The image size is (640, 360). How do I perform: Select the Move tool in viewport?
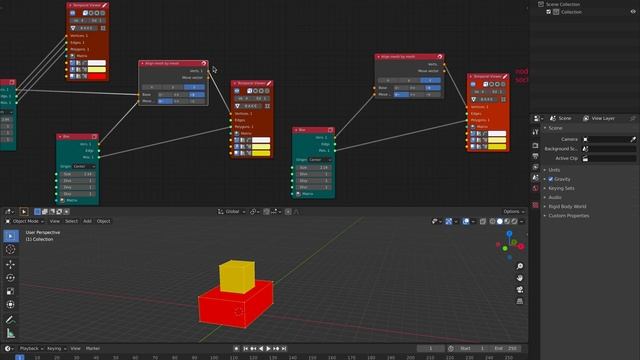pos(11,264)
